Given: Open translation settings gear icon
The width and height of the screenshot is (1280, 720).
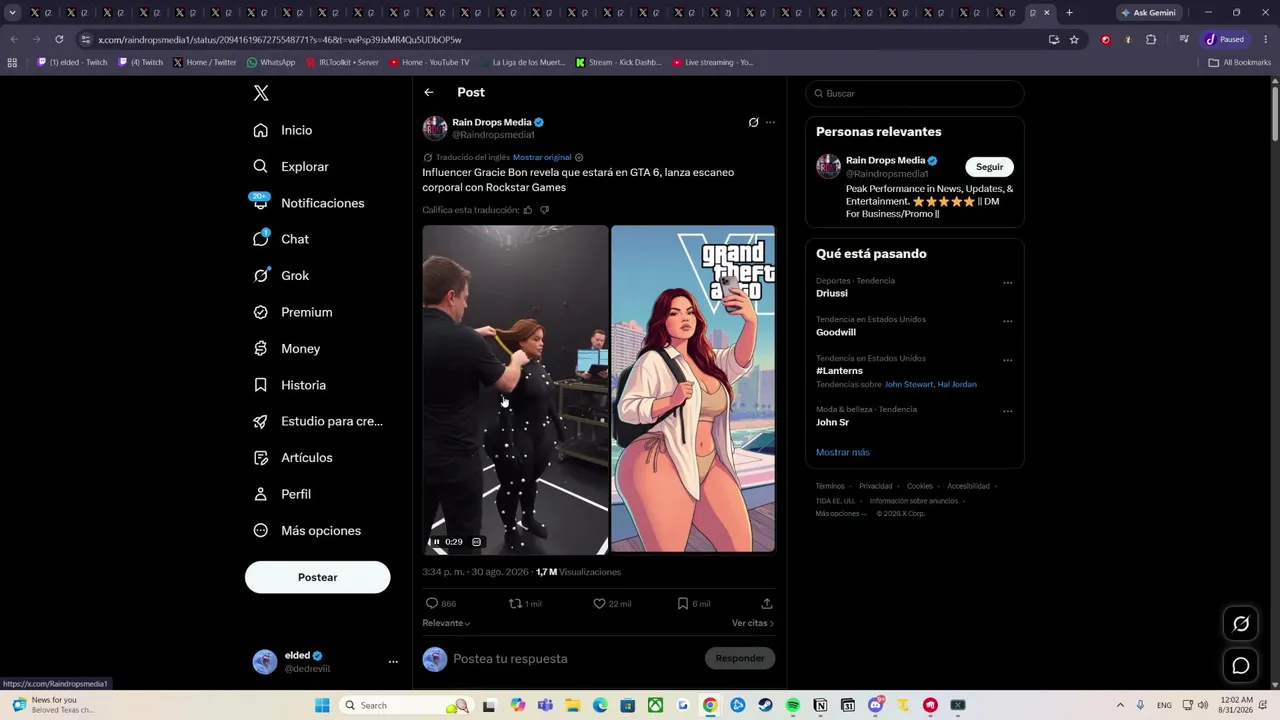Looking at the screenshot, I should pos(579,157).
